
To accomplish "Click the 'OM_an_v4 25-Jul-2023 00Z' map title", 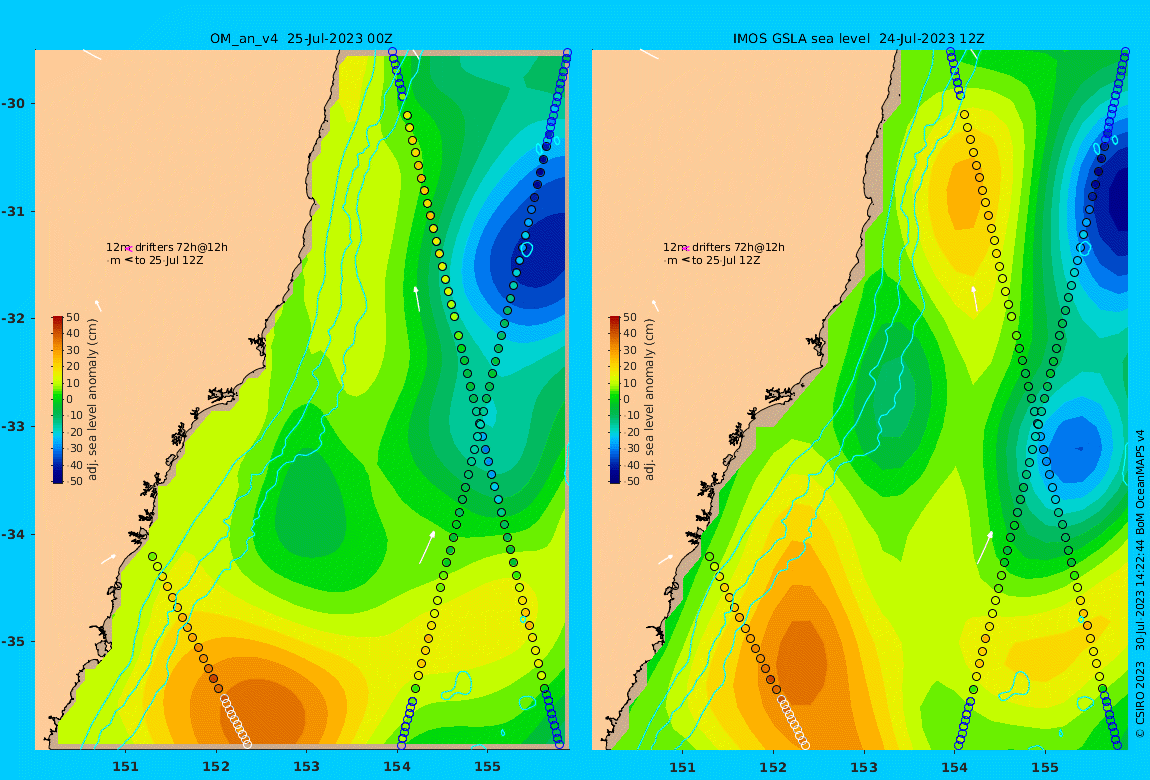I will [301, 39].
